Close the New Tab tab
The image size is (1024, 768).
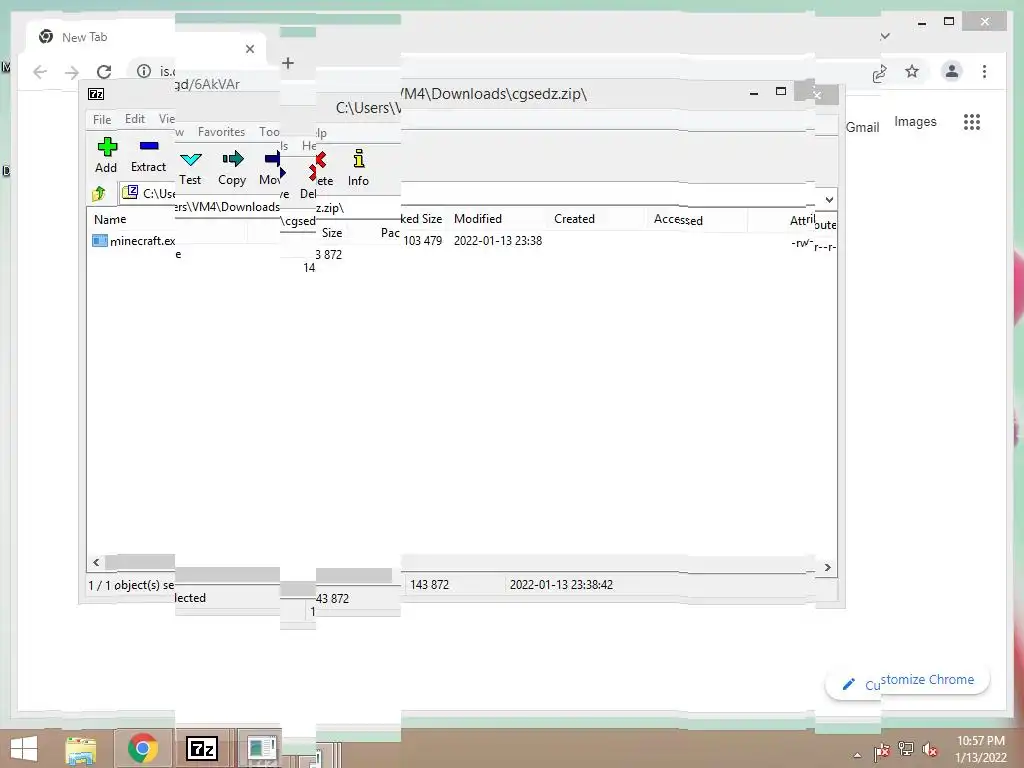(x=249, y=49)
